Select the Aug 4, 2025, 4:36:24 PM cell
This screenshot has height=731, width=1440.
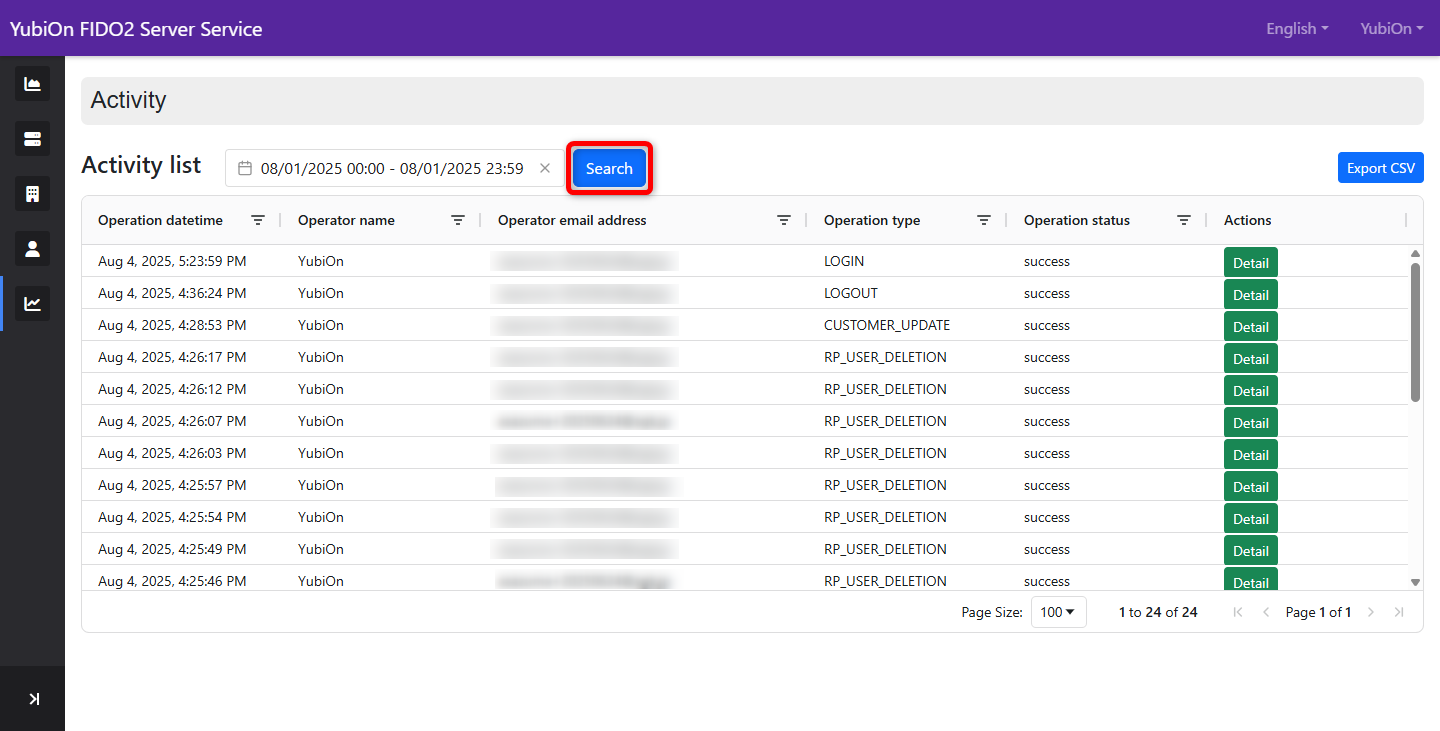click(x=172, y=293)
